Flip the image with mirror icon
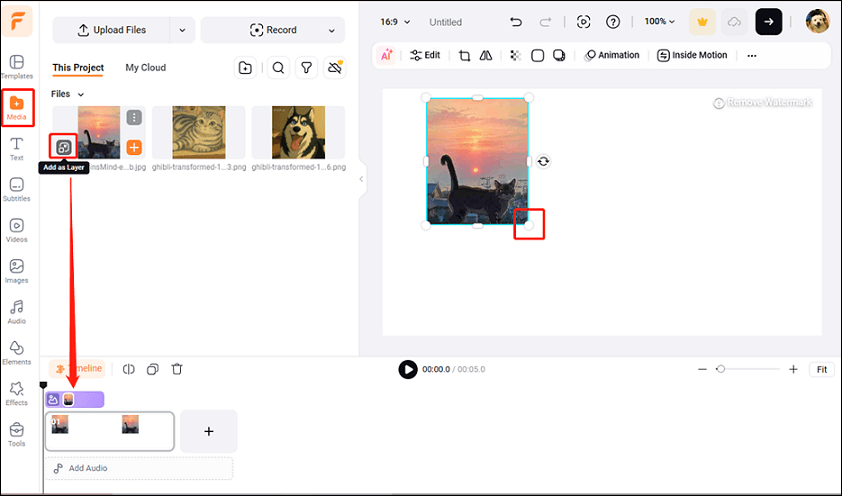Viewport: 842px width, 496px height. pyautogui.click(x=486, y=55)
